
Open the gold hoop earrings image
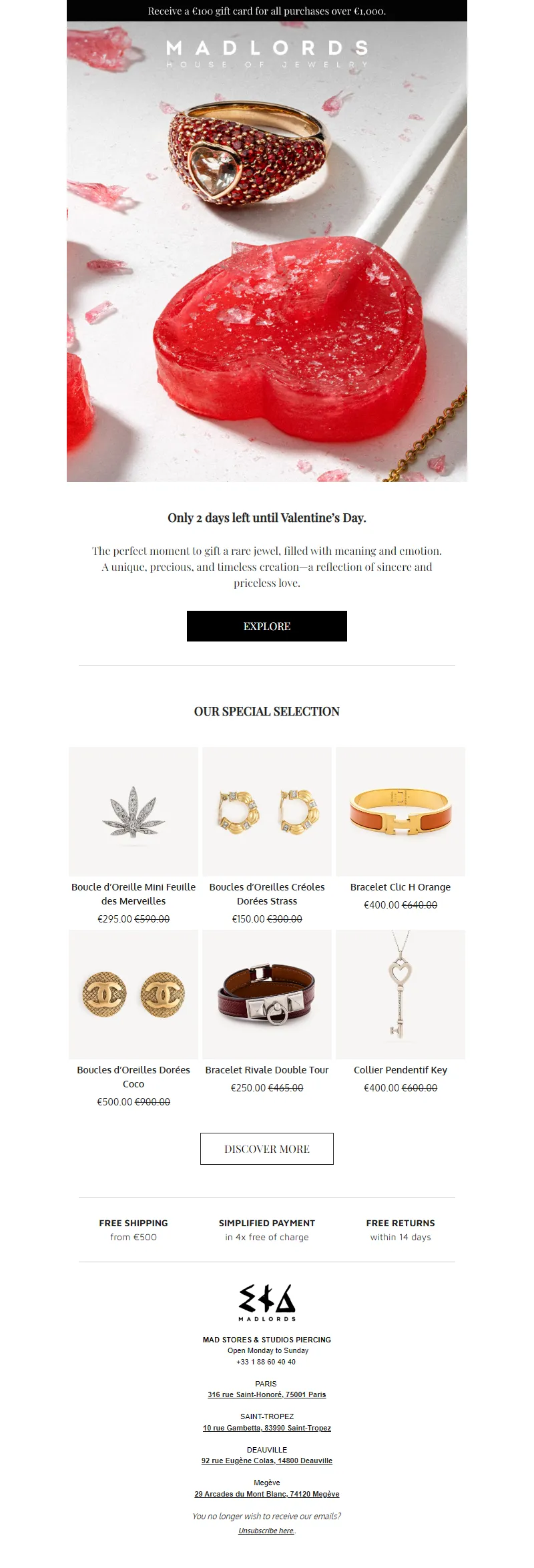coord(267,811)
